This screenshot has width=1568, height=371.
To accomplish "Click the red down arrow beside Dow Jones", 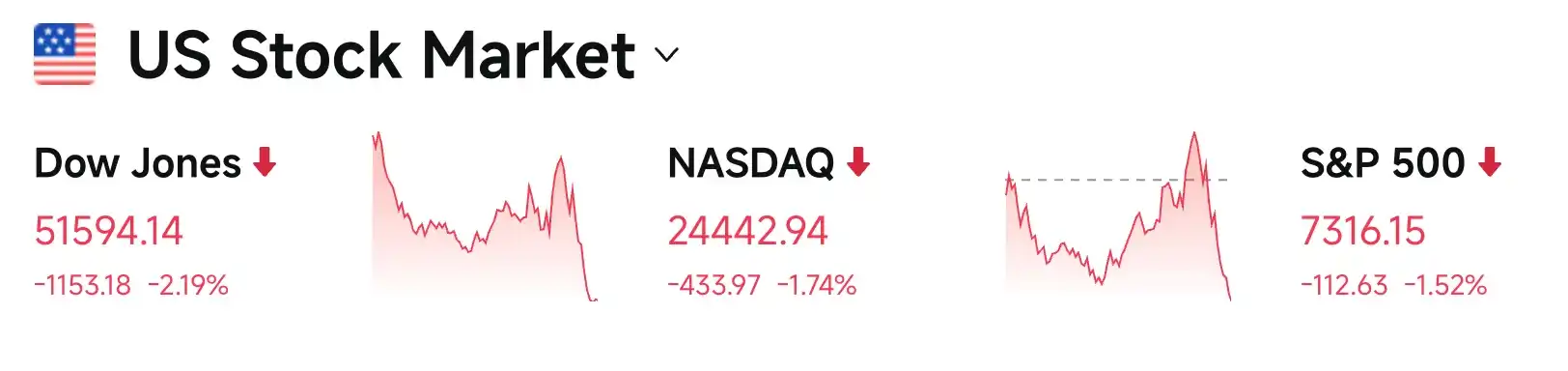I will pyautogui.click(x=265, y=162).
